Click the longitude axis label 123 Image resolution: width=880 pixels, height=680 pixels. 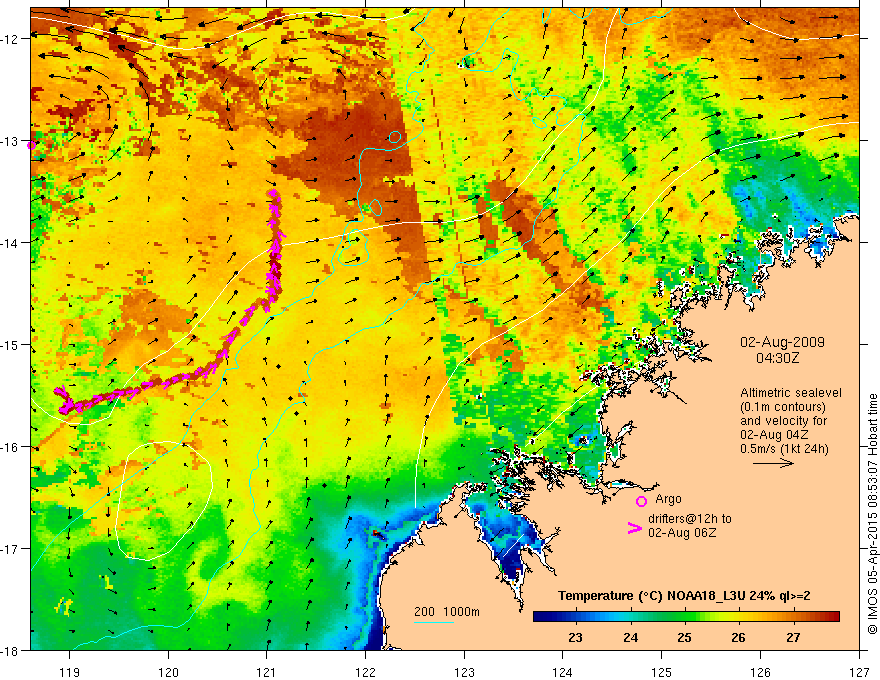pos(464,672)
